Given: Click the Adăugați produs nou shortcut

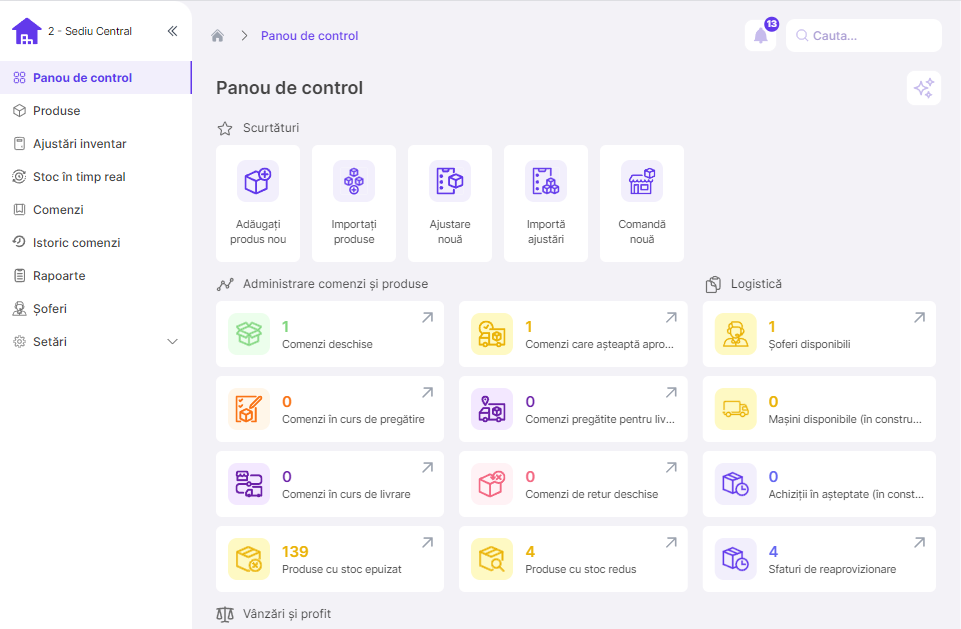Looking at the screenshot, I should click(x=258, y=203).
